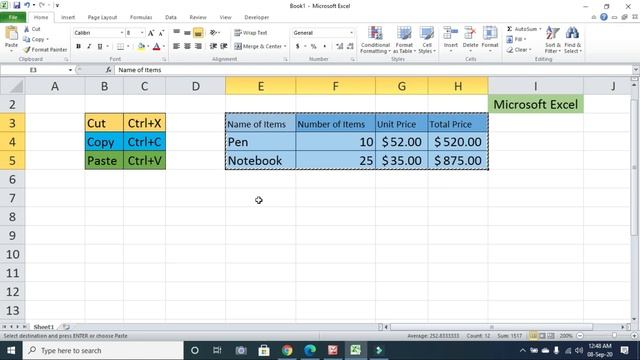
Task: Toggle Wrap Text
Action: point(251,33)
